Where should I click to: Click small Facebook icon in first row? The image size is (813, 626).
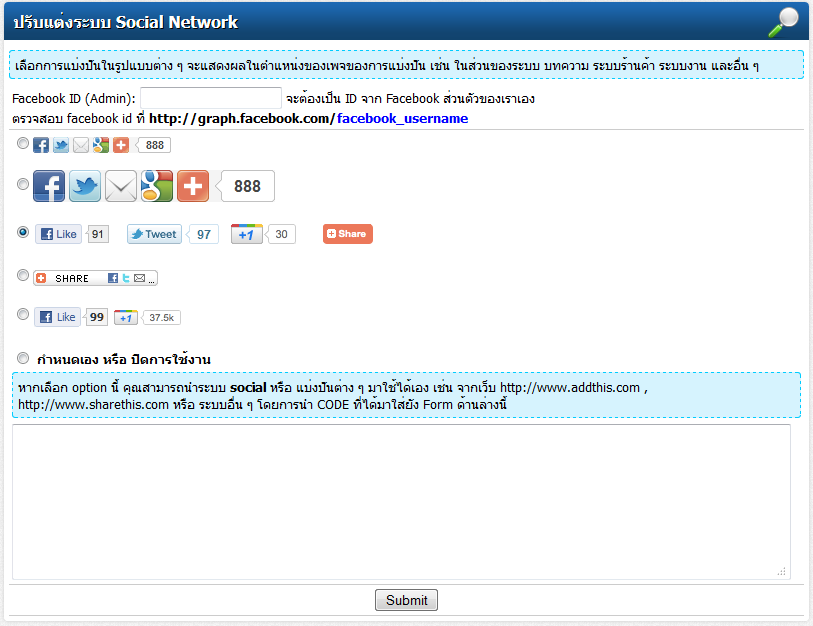point(41,145)
